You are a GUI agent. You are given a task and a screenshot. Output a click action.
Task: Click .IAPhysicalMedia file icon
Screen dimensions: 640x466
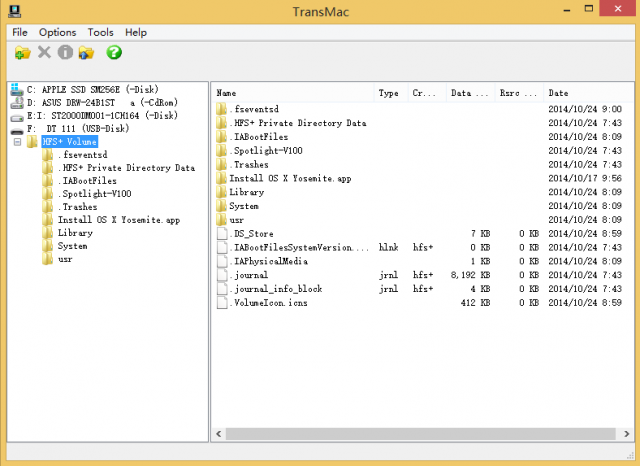222,261
